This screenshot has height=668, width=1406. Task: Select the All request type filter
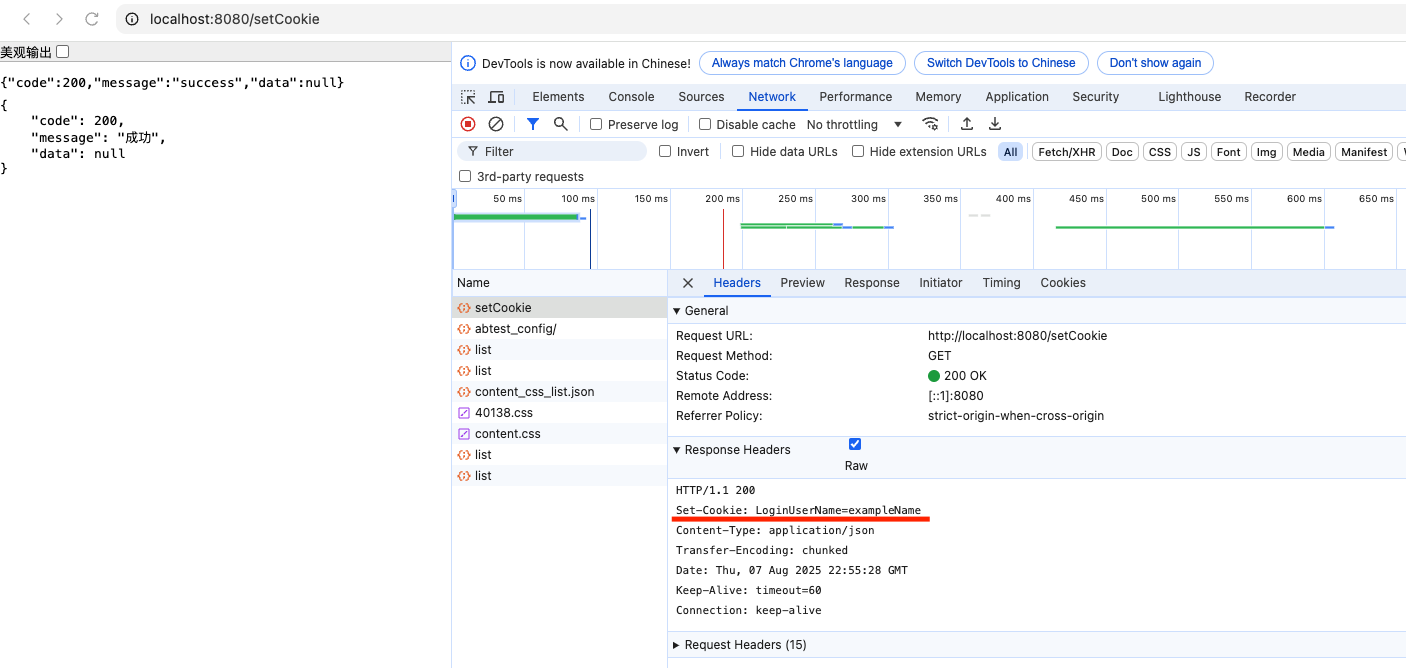(x=1011, y=152)
